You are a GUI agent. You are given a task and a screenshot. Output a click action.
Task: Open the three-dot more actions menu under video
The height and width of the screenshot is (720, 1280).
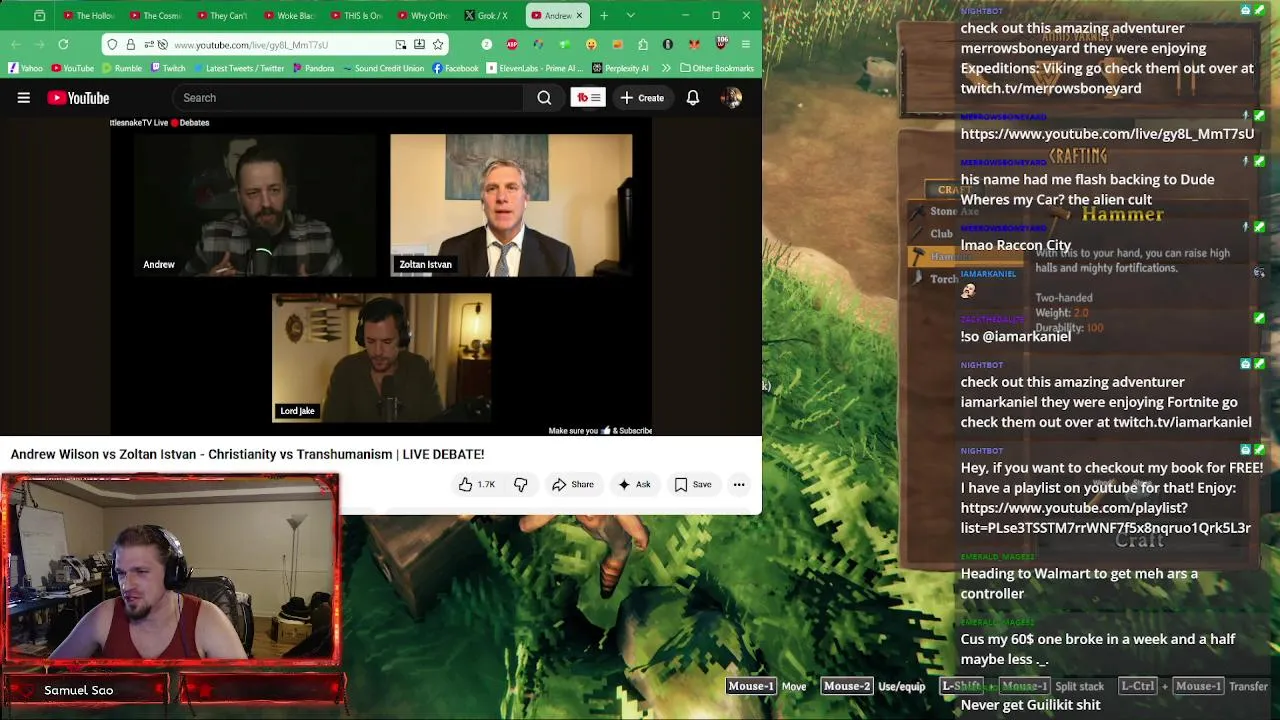[x=739, y=485]
